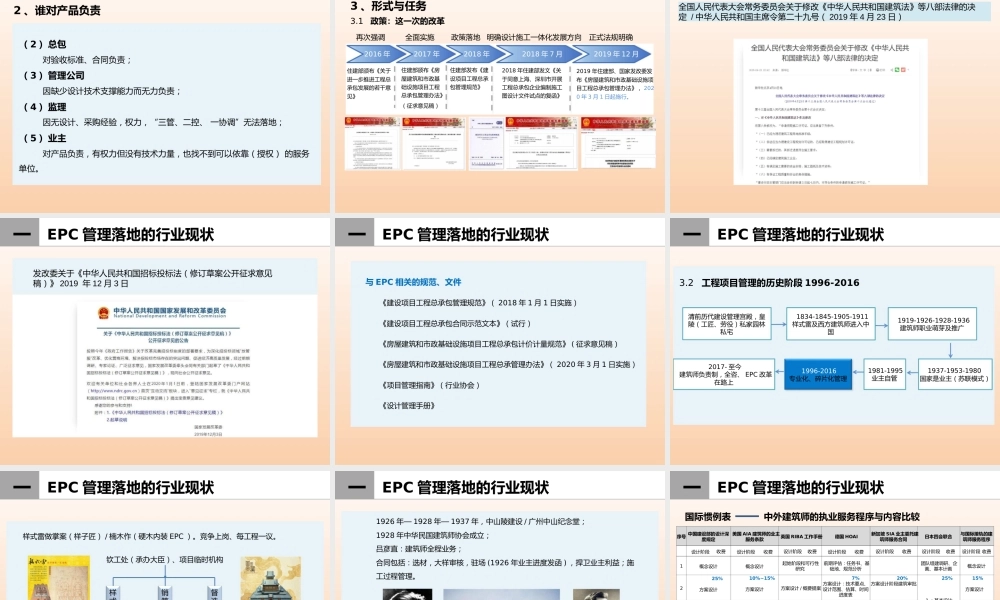Click the 2019年12月 timeline arrow
The image size is (1000, 600).
[614, 54]
